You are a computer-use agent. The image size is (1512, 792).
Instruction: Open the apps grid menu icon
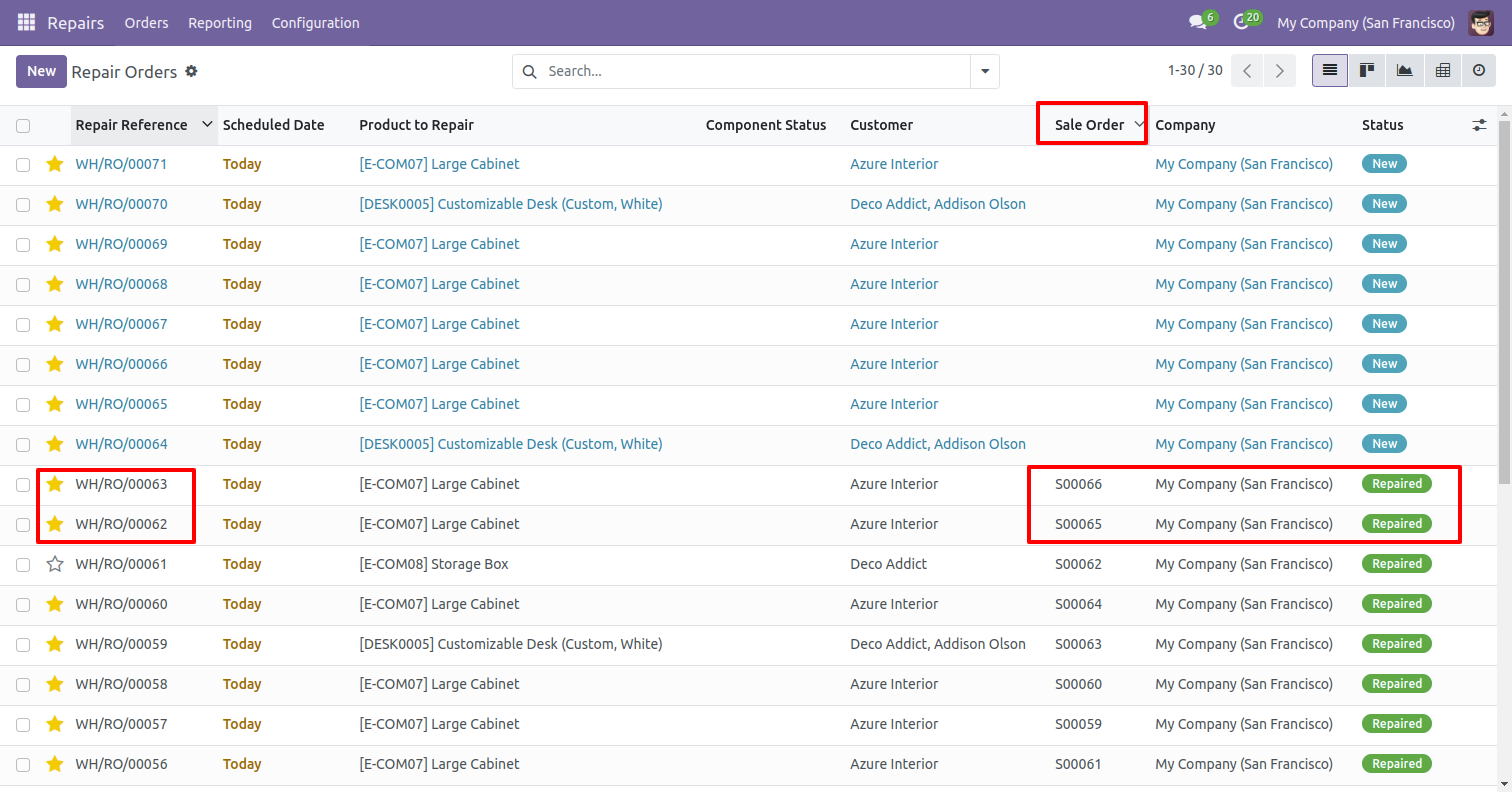26,22
